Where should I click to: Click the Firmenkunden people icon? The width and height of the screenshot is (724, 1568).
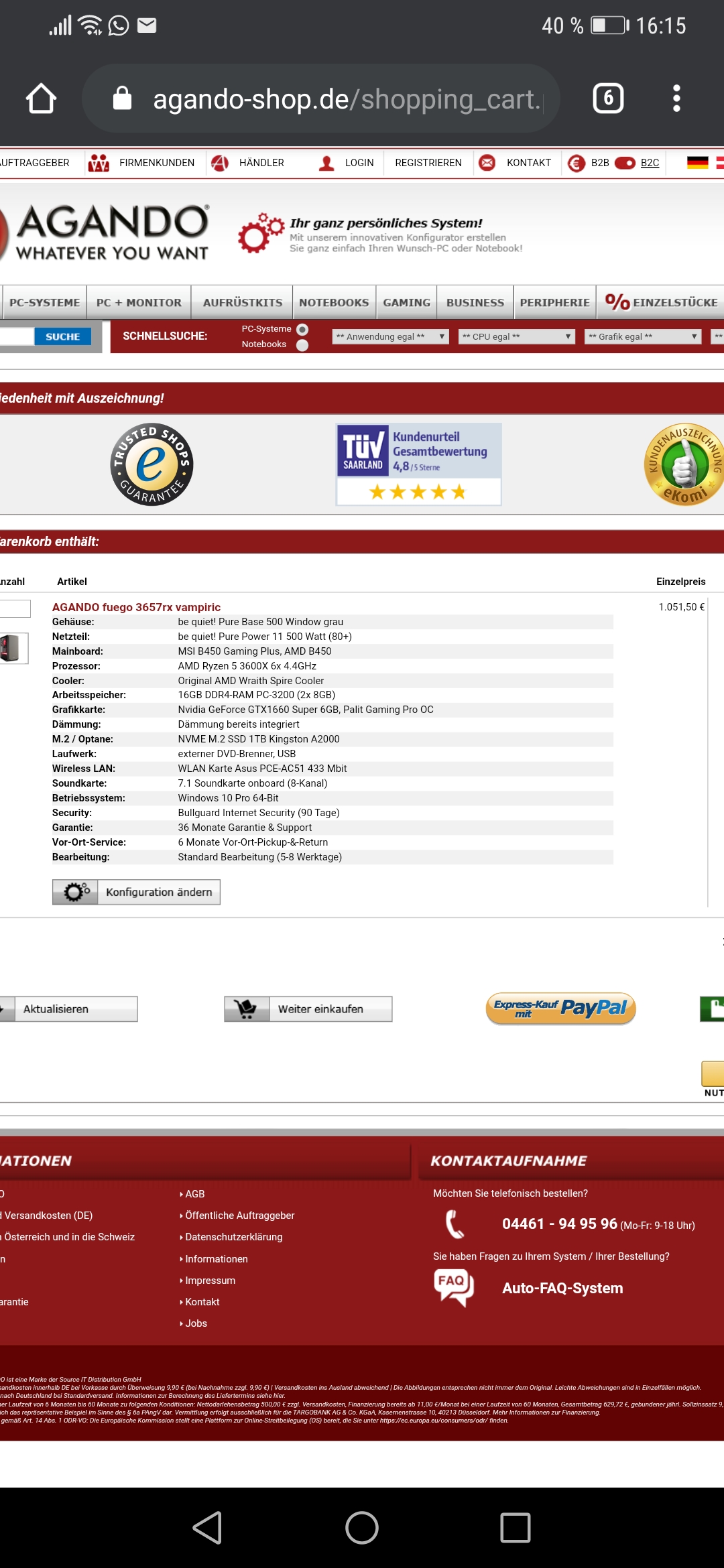[x=99, y=163]
